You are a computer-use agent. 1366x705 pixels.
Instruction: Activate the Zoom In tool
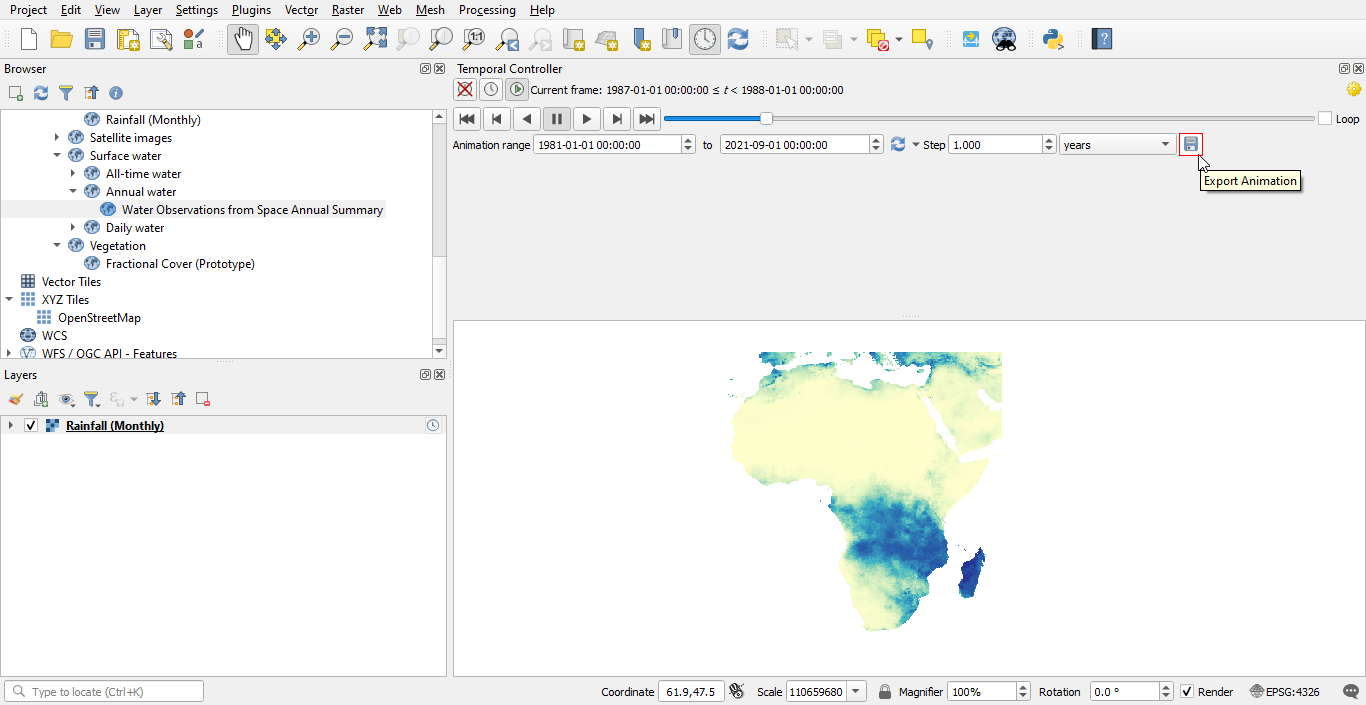click(309, 39)
